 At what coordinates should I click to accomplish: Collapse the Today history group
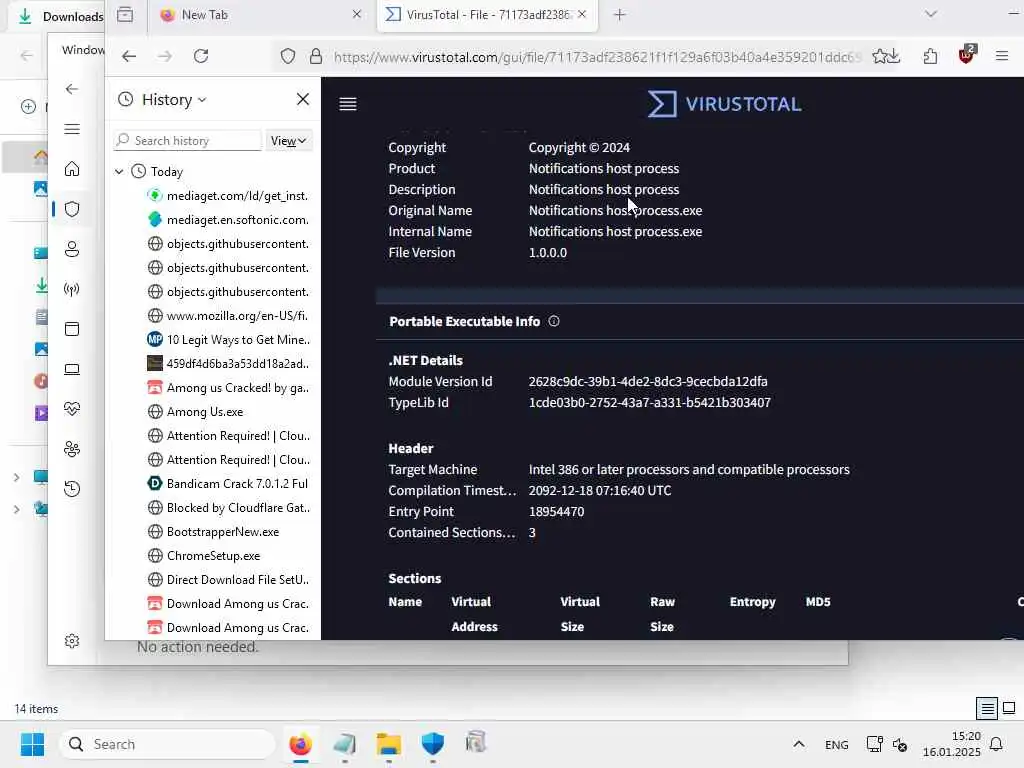pos(119,172)
